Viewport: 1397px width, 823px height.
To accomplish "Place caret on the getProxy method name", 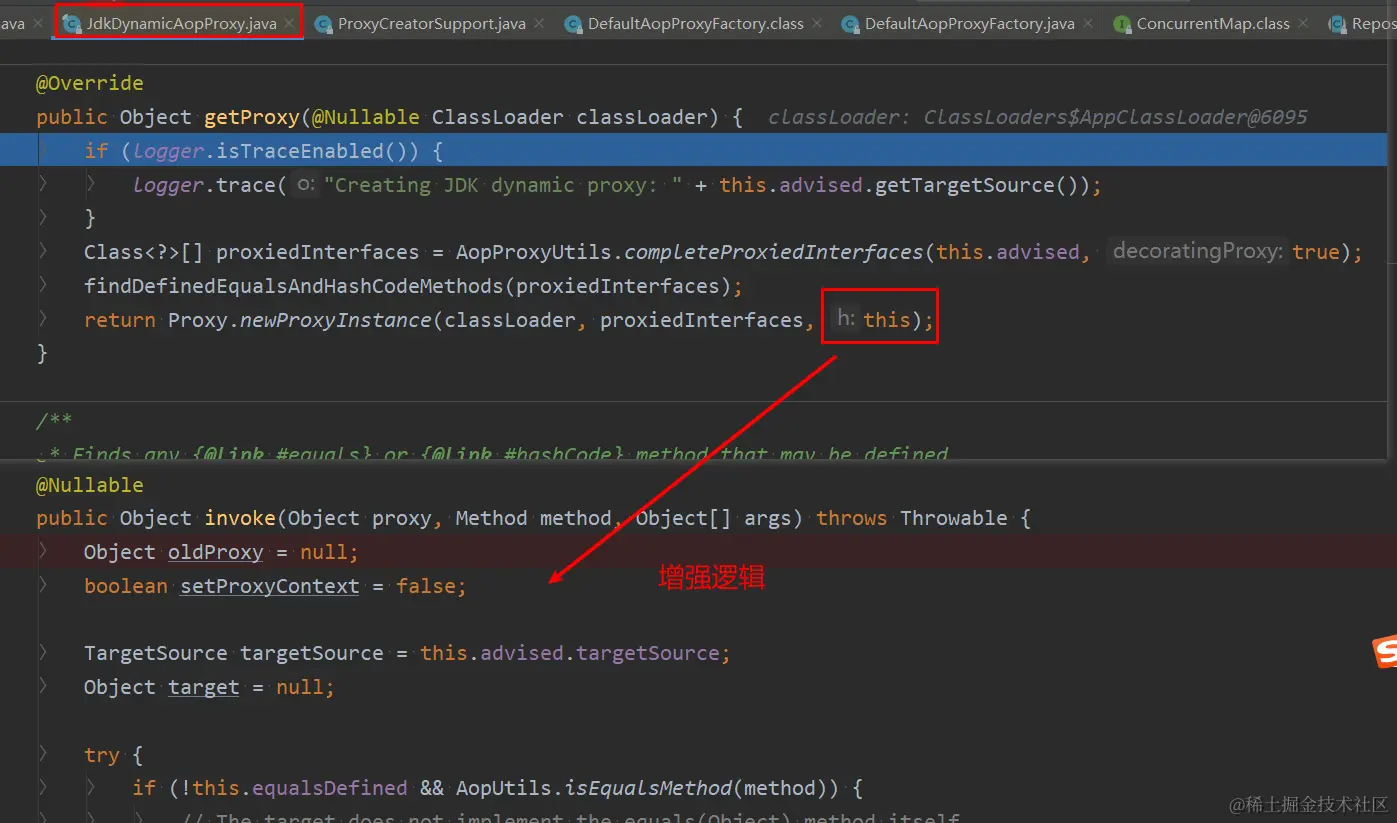I will coord(252,117).
